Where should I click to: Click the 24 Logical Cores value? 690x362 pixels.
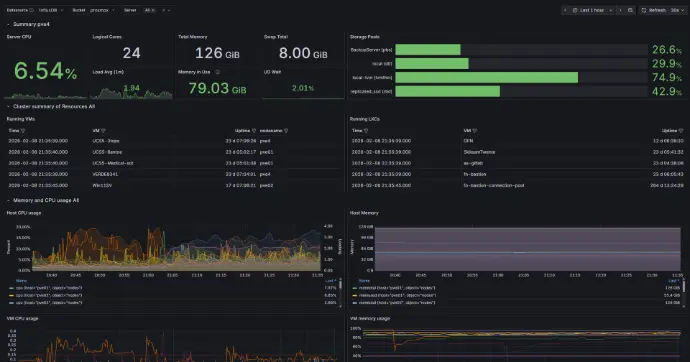[x=132, y=53]
